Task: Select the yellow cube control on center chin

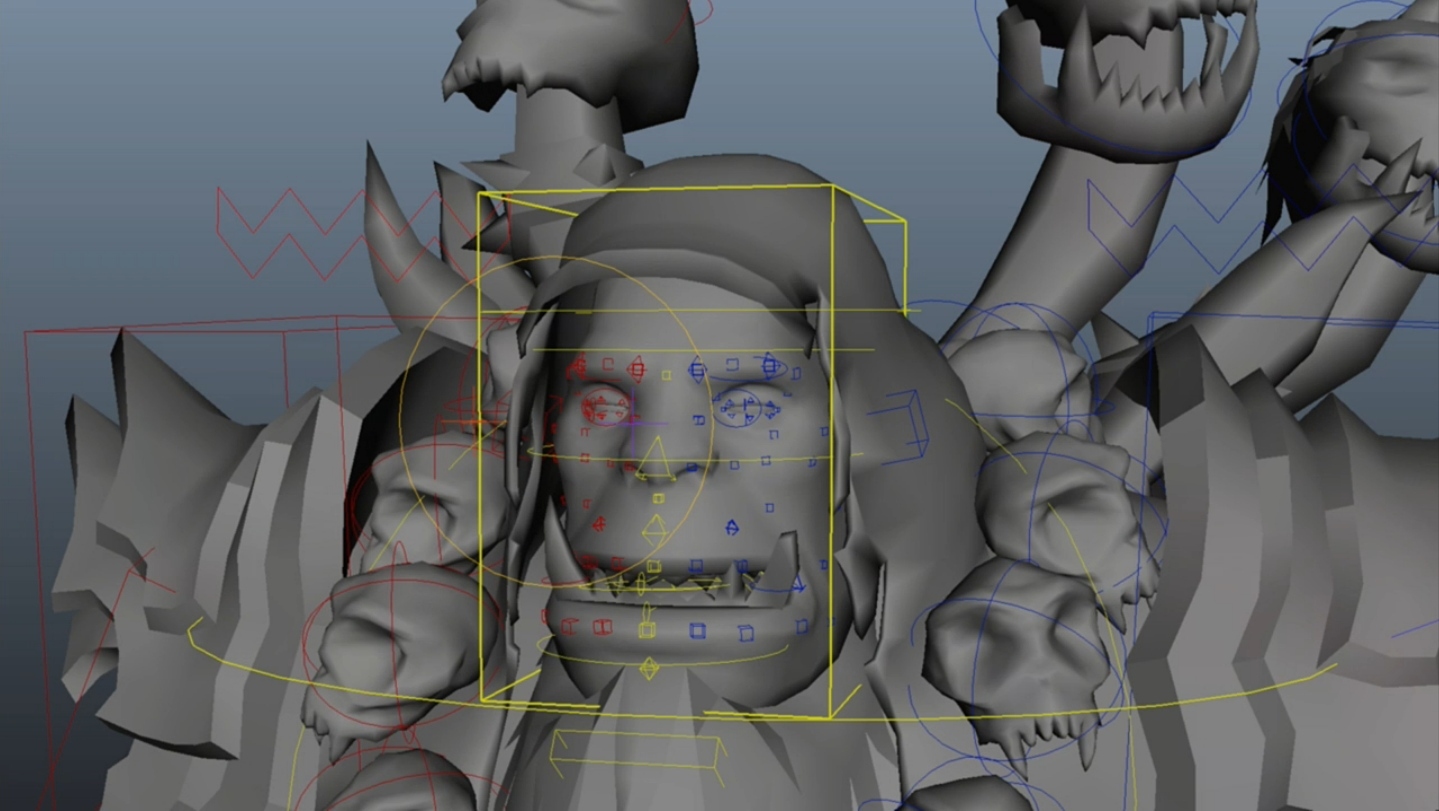Action: click(x=647, y=630)
